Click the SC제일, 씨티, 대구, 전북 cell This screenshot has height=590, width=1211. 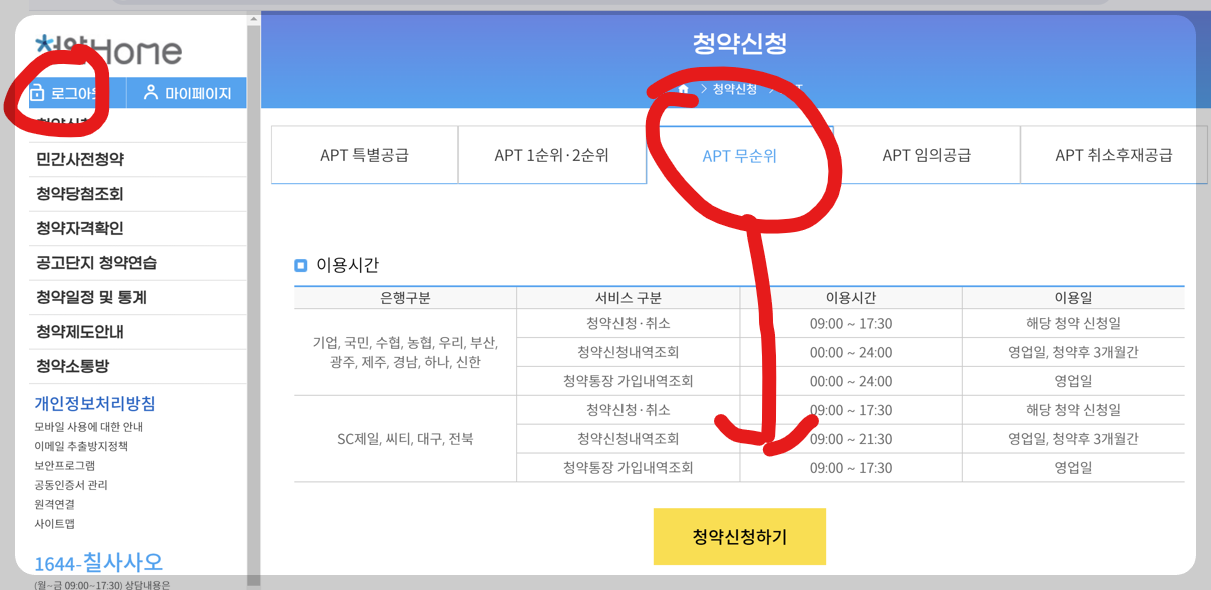[405, 439]
